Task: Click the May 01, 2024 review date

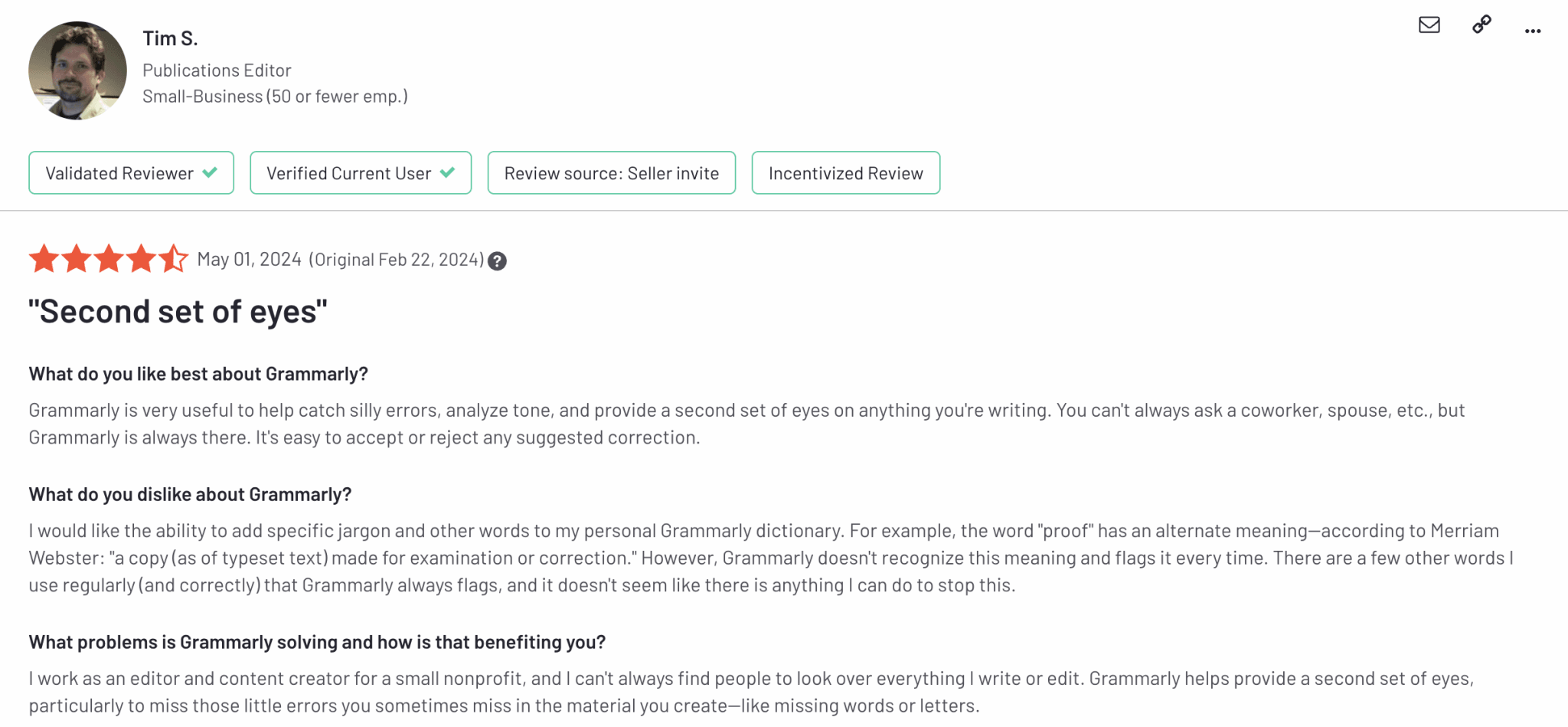Action: 249,260
